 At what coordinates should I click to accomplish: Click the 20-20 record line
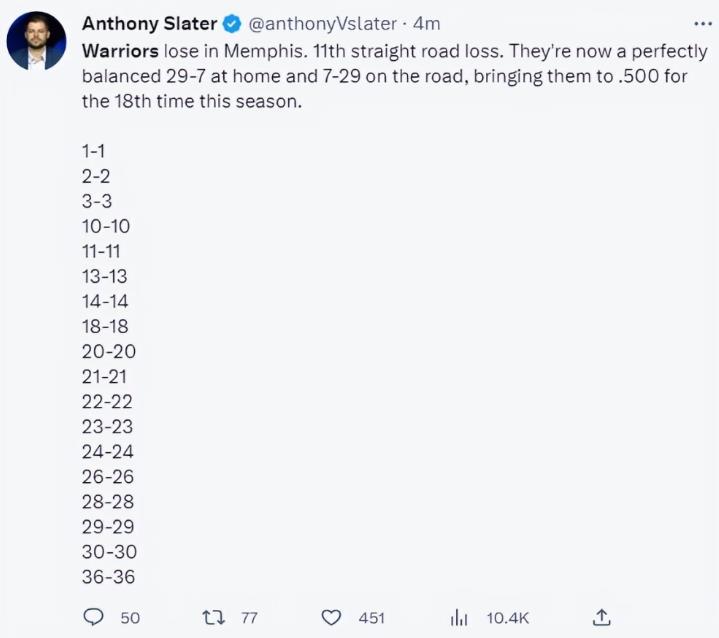tap(109, 351)
